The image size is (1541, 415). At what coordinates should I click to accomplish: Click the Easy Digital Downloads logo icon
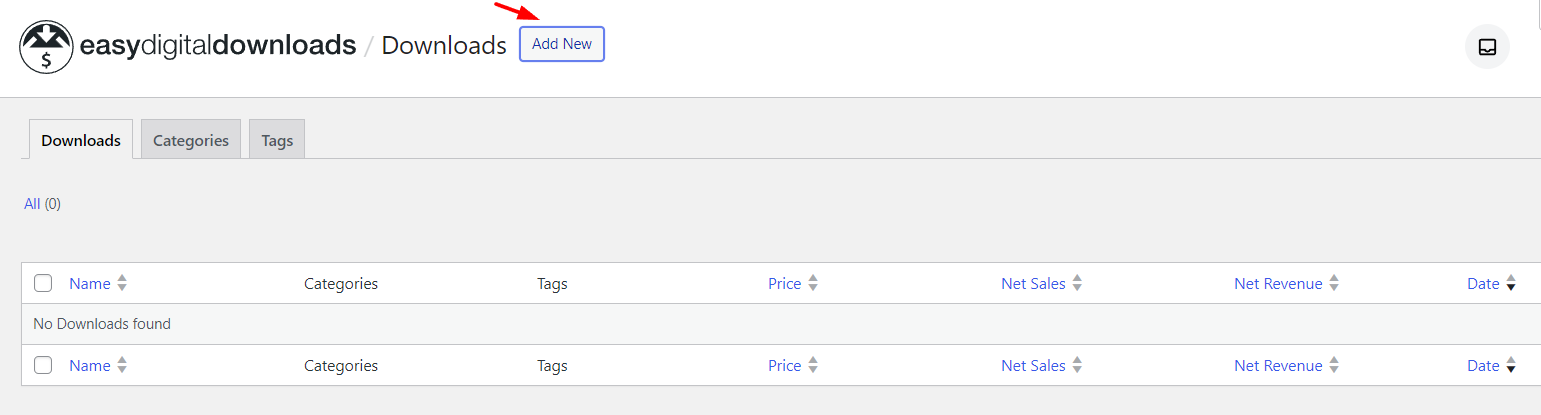tap(46, 47)
